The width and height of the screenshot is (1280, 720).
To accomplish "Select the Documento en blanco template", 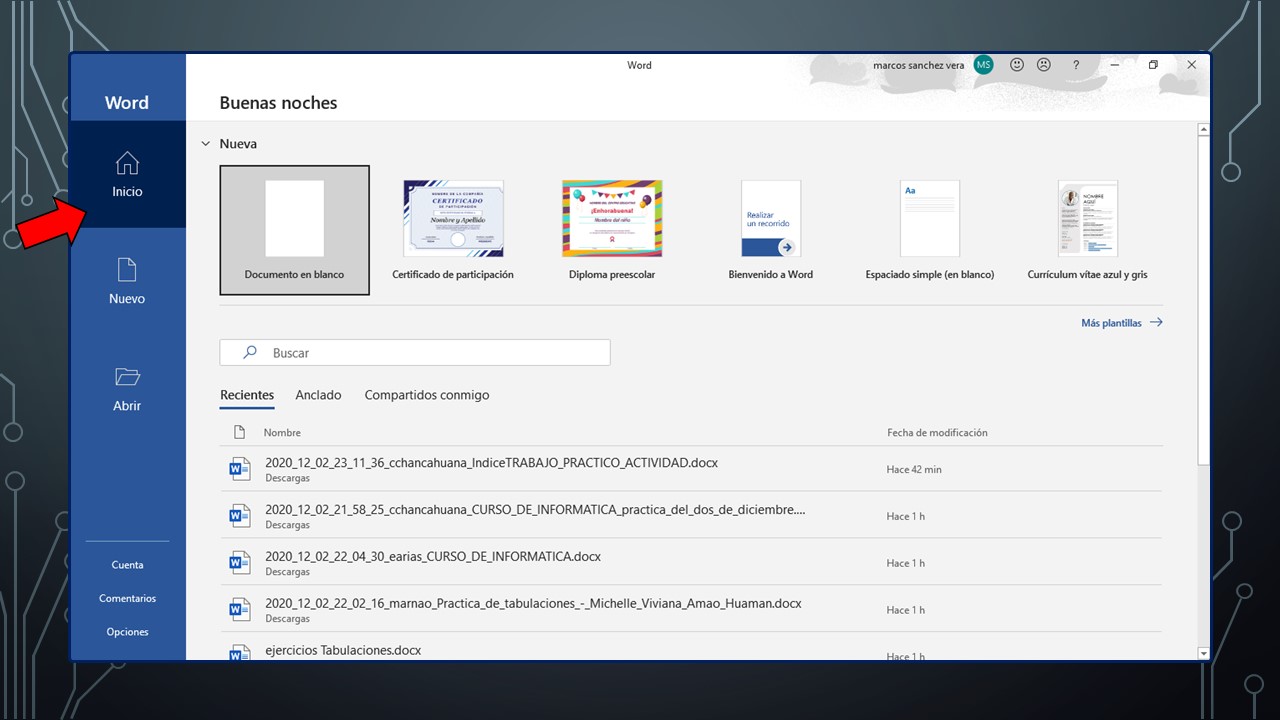I will pyautogui.click(x=294, y=230).
